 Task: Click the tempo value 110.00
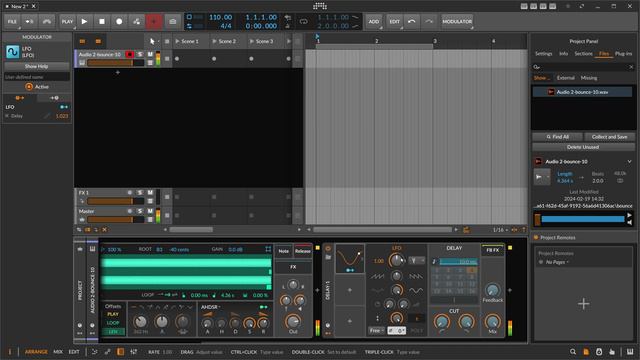coord(220,17)
